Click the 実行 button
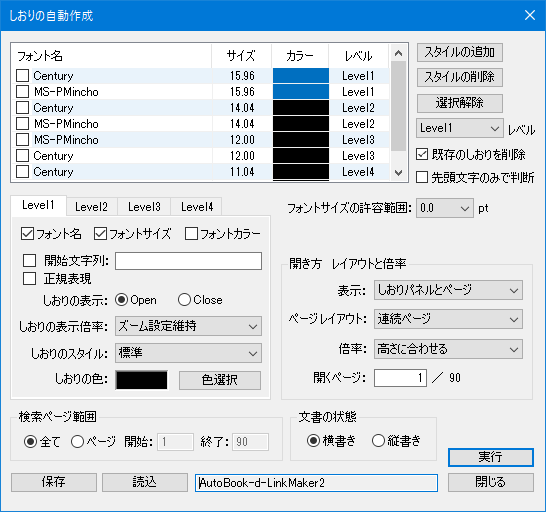The height and width of the screenshot is (512, 546). click(491, 457)
